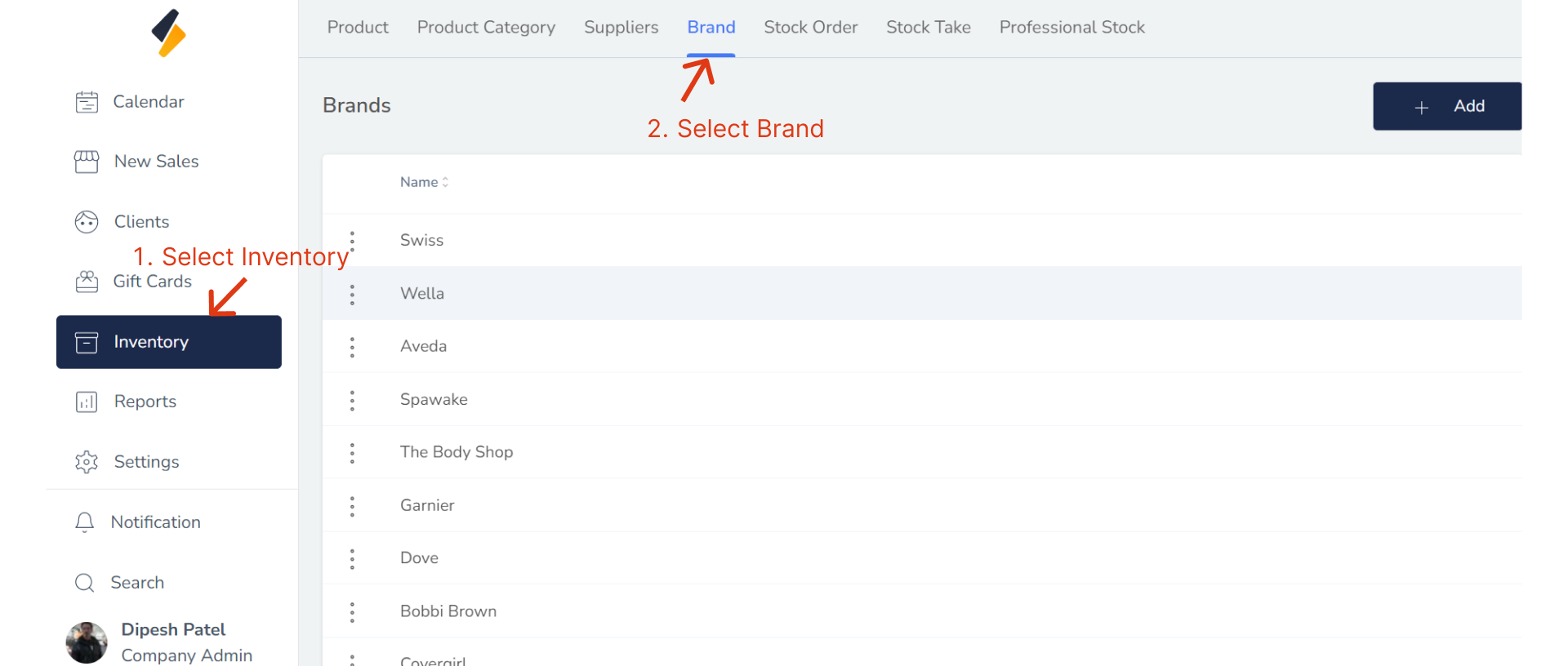The width and height of the screenshot is (1568, 666).
Task: Open row options for Aveda brand
Action: coord(352,347)
